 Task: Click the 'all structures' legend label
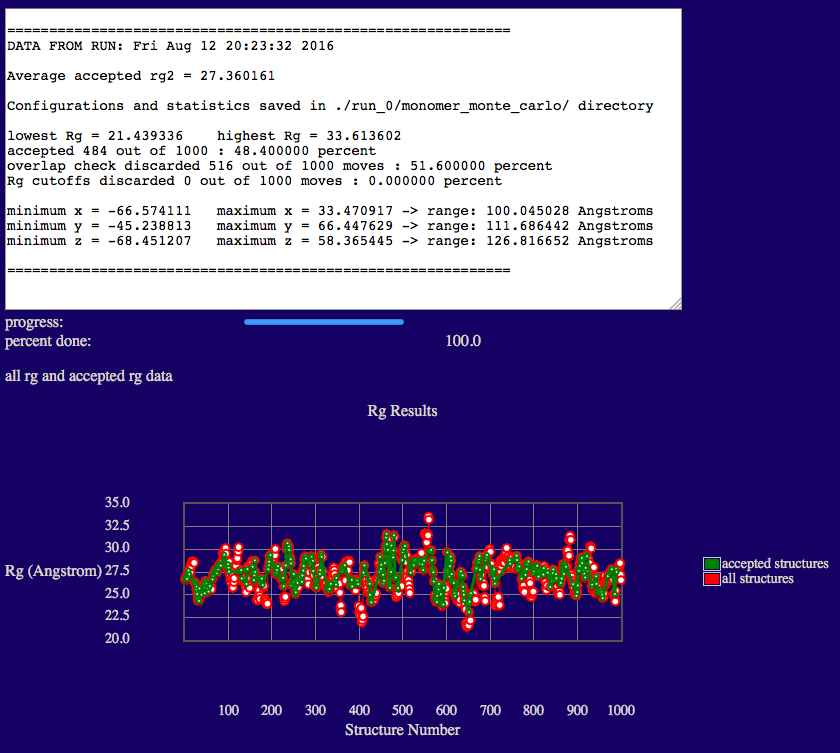758,578
